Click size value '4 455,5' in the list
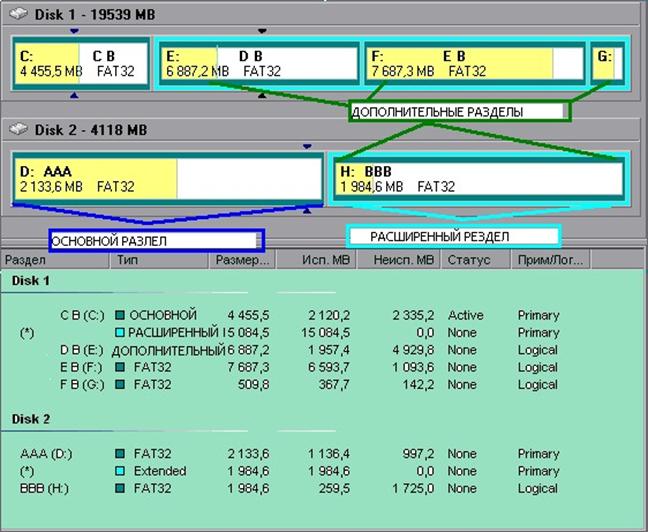The width and height of the screenshot is (648, 532). coord(248,315)
